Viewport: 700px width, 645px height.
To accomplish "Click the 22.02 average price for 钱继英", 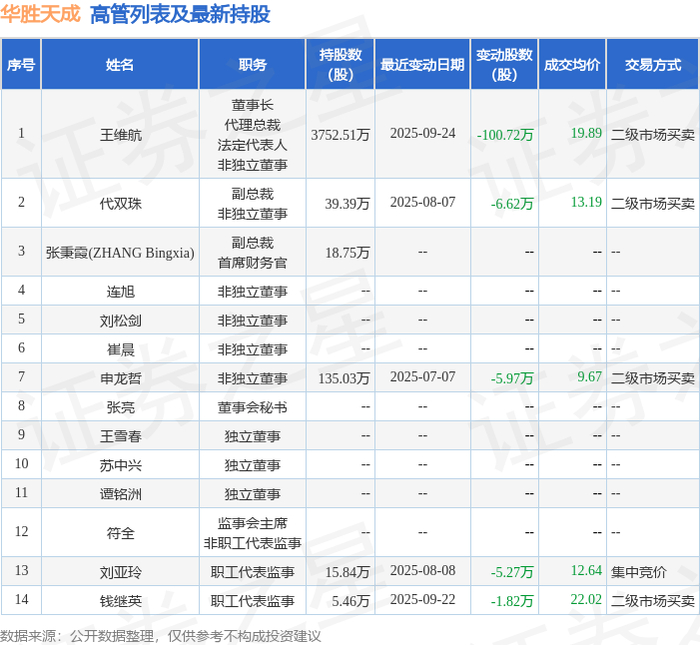I will click(586, 599).
